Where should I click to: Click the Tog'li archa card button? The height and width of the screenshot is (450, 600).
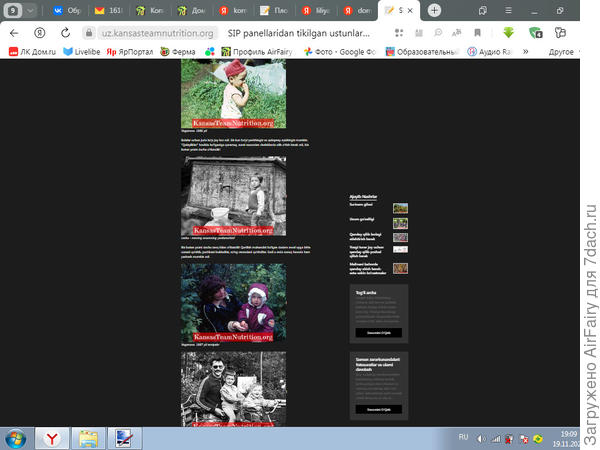[378, 331]
